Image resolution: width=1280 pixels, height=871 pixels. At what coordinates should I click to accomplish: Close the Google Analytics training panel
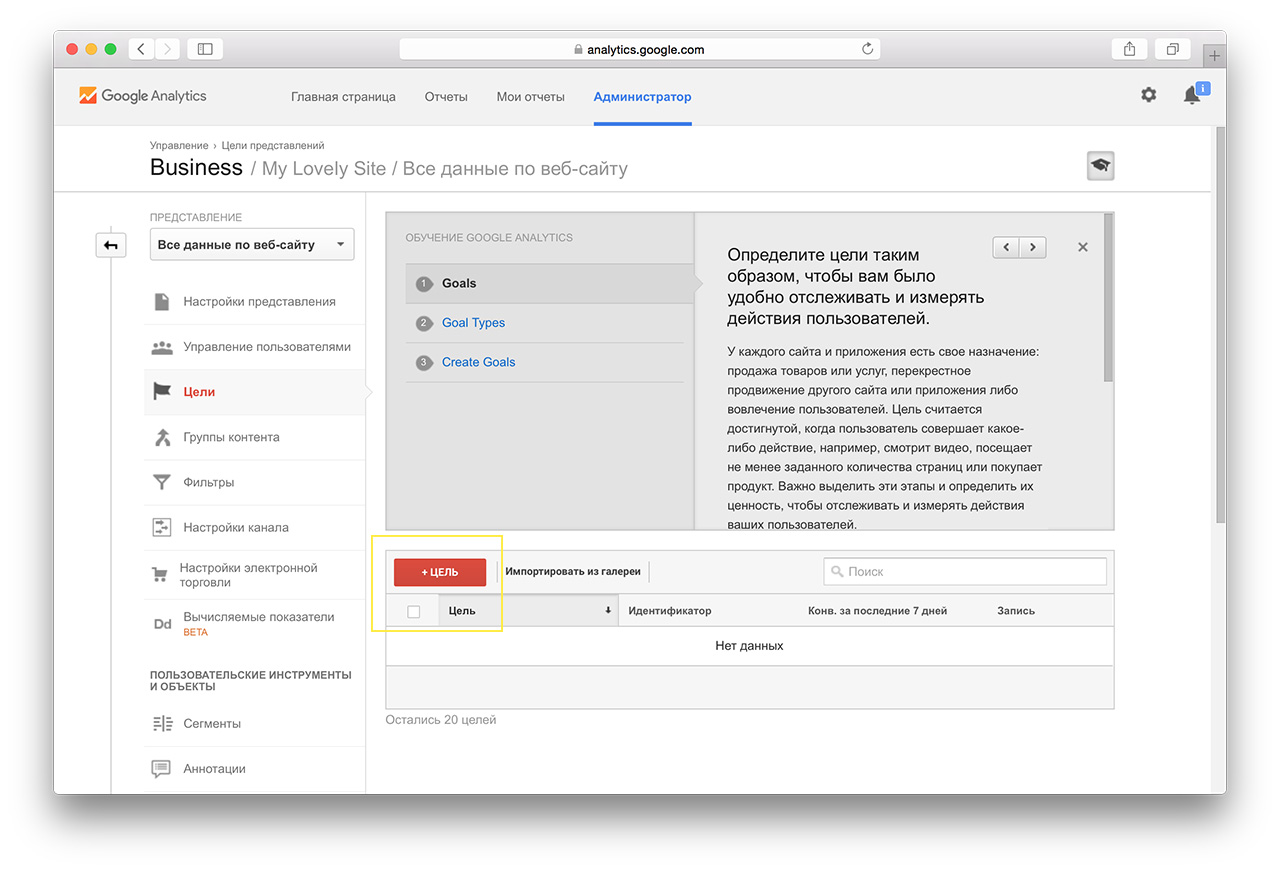pos(1082,247)
